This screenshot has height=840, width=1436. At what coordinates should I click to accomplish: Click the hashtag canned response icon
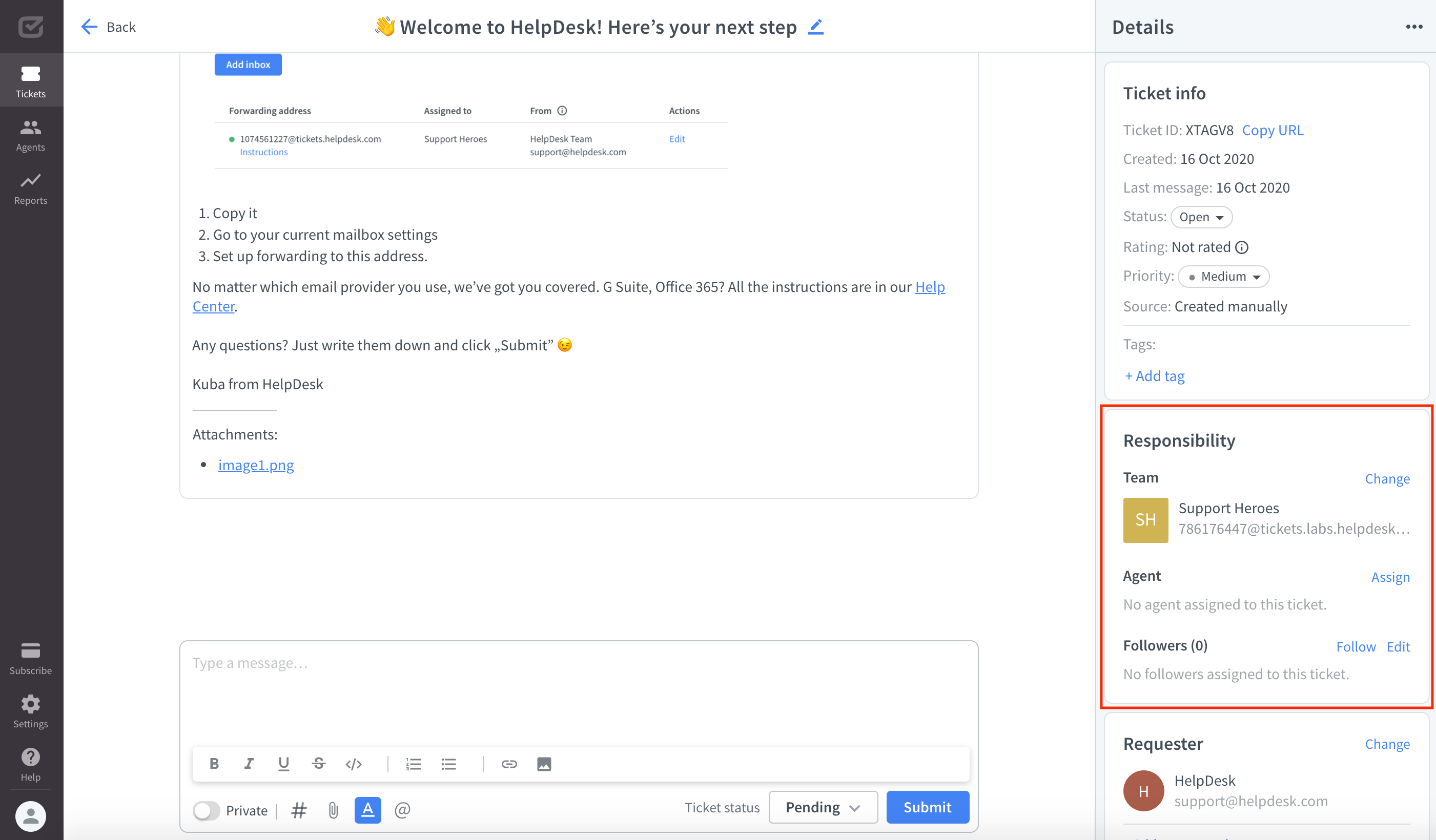click(x=299, y=810)
